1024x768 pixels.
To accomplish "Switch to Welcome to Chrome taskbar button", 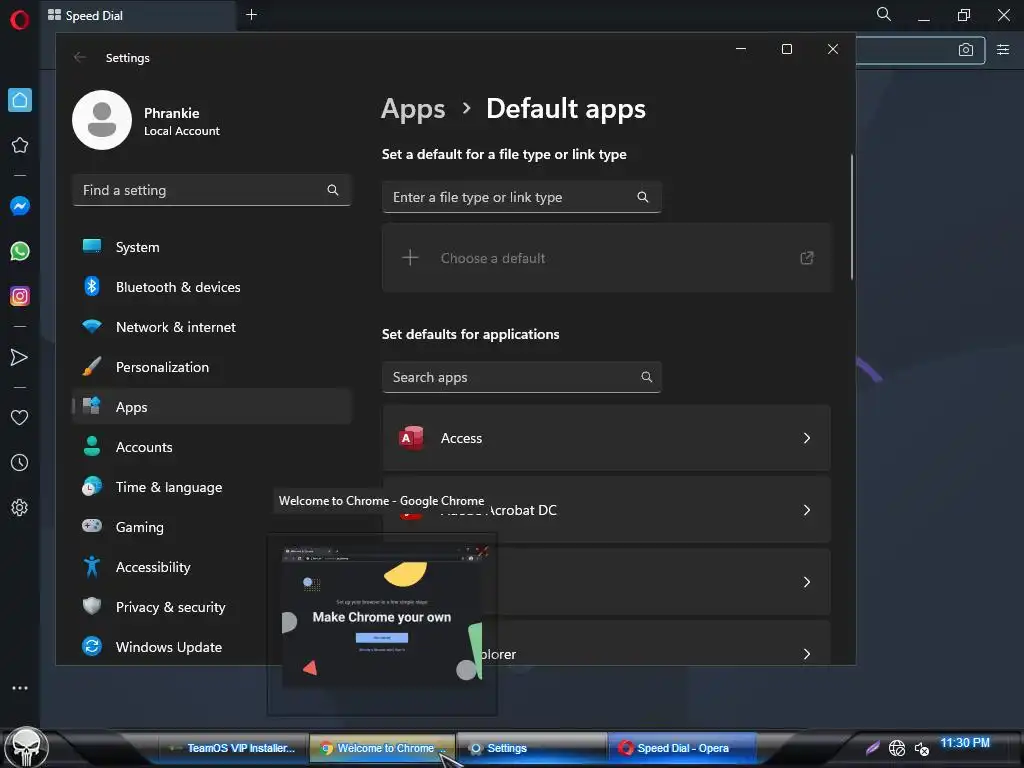I will [x=383, y=748].
